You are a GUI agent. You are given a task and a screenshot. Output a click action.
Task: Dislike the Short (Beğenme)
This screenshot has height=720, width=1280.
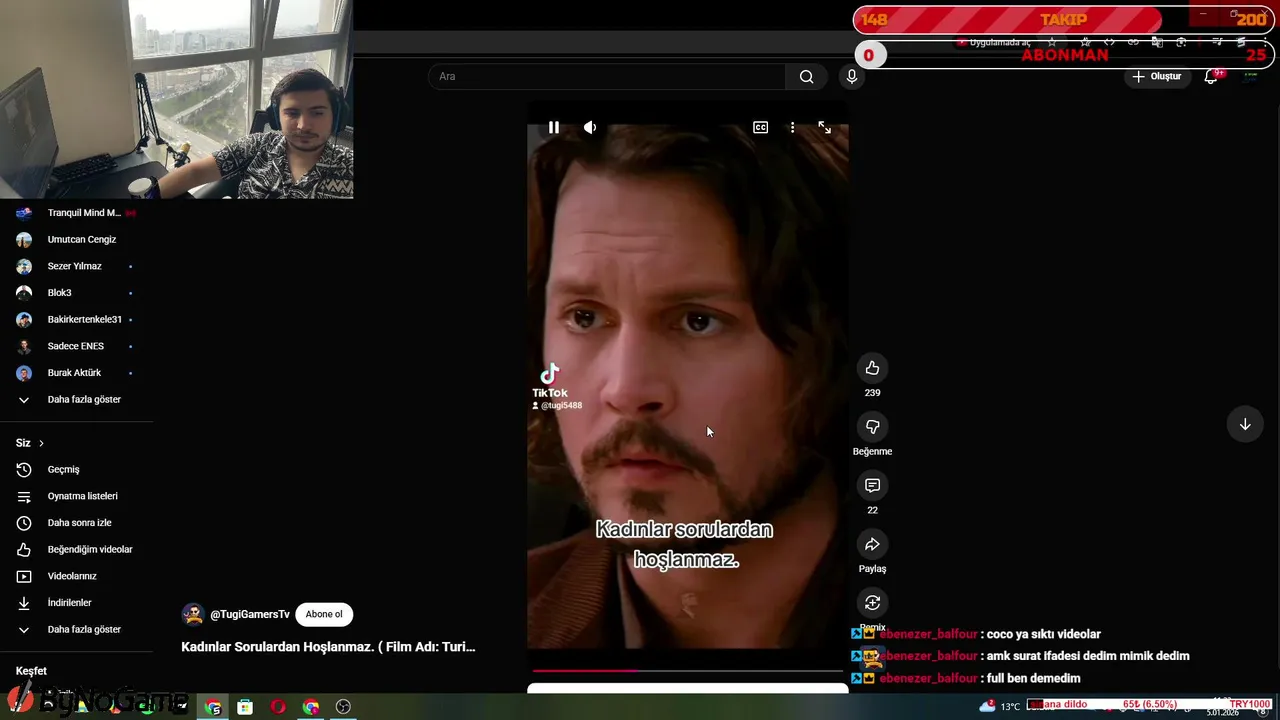(872, 427)
